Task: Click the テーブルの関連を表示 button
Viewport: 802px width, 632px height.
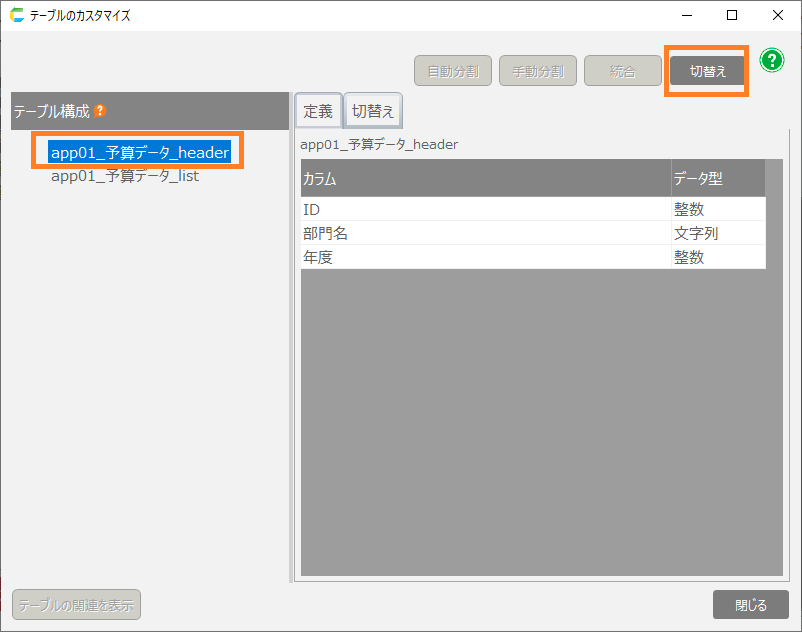Action: click(76, 605)
